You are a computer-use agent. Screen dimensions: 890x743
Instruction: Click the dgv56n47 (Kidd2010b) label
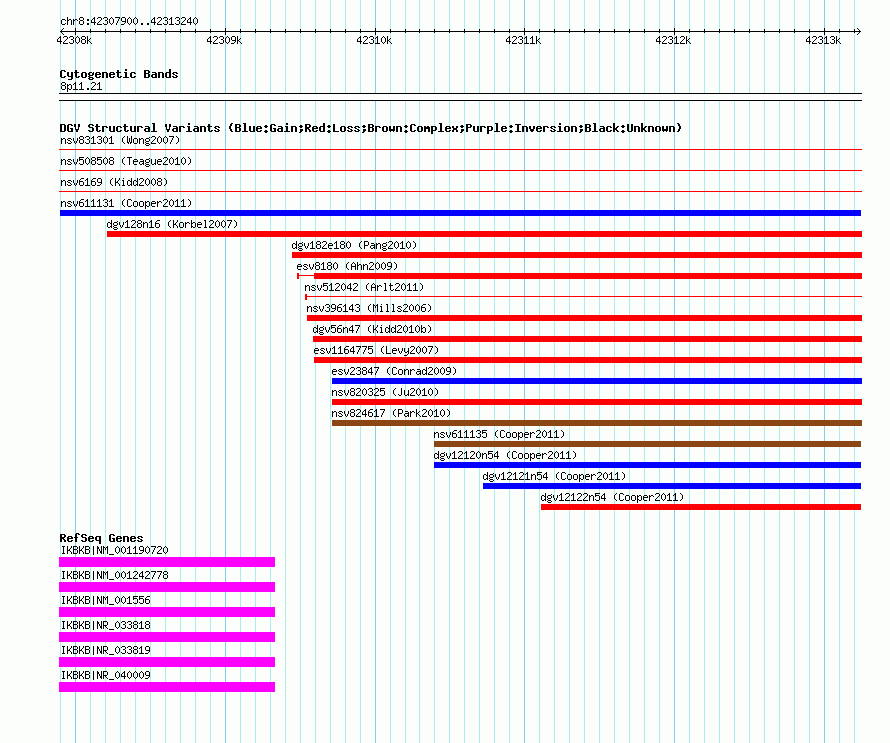click(372, 329)
